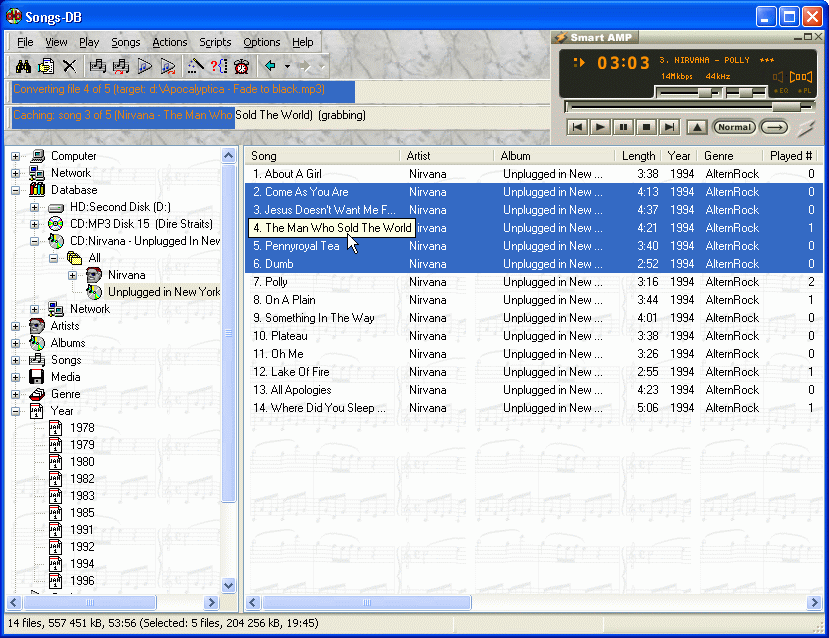Screen dimensions: 829x638
Task: Click the red question-mark brace icon
Action: coord(218,66)
